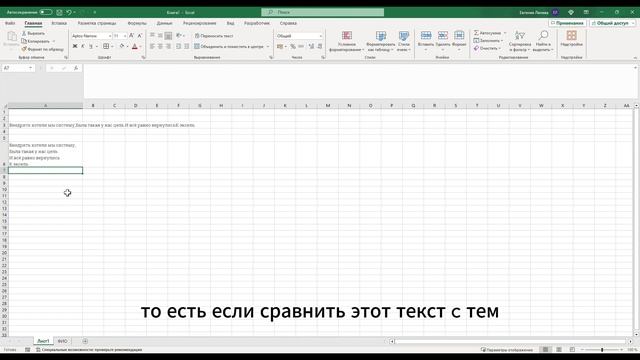Click the Undo arrow icon
This screenshot has height=360, width=640.
(69, 12)
